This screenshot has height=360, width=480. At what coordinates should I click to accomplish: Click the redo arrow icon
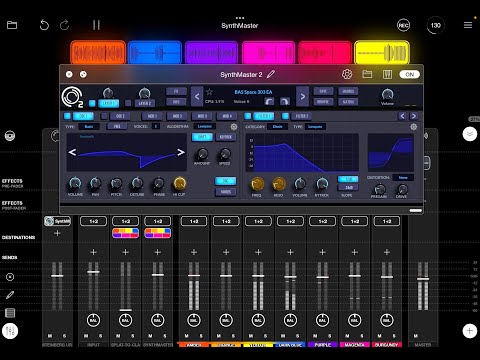[x=64, y=25]
